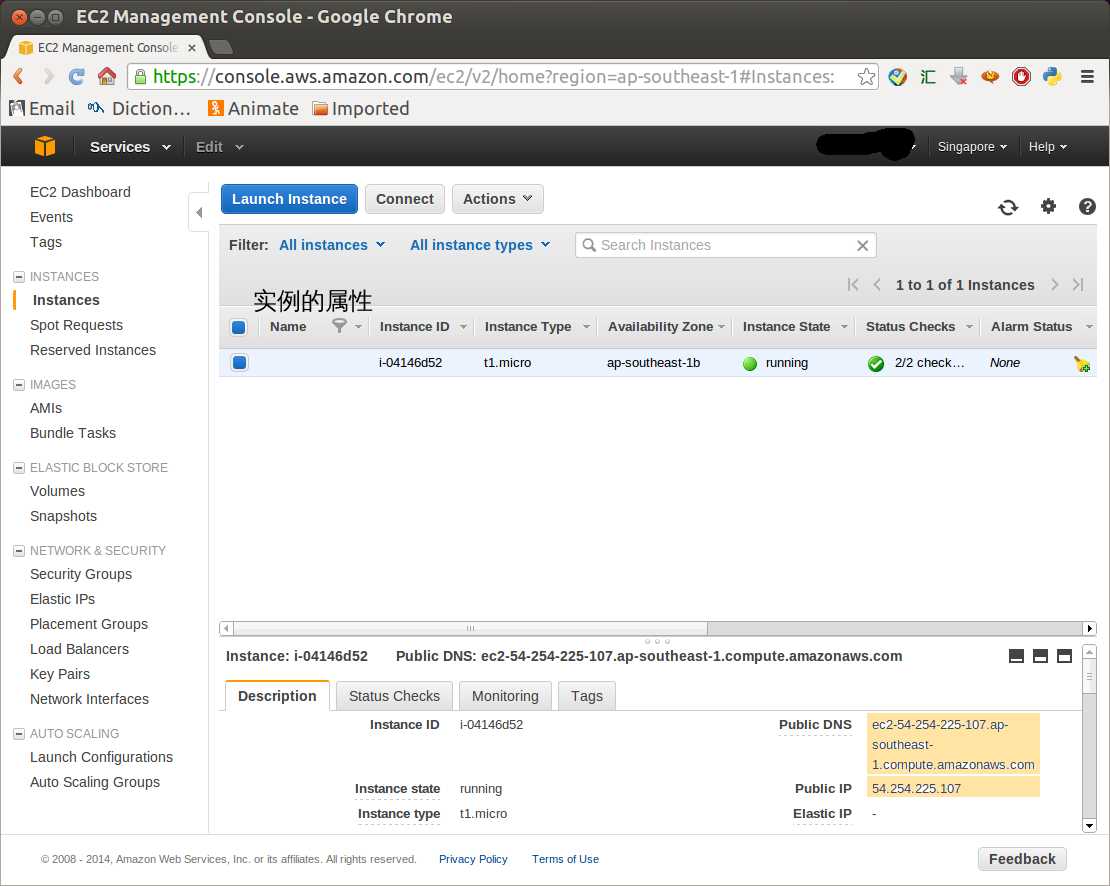The height and width of the screenshot is (886, 1110).
Task: Click the create alarm icon in row
Action: point(1082,364)
